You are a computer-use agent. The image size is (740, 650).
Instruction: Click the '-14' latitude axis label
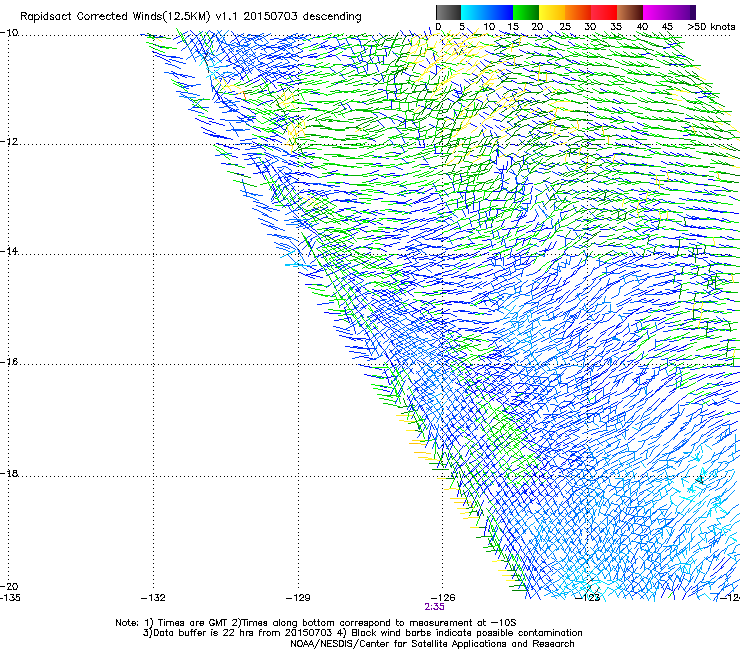(x=9, y=251)
